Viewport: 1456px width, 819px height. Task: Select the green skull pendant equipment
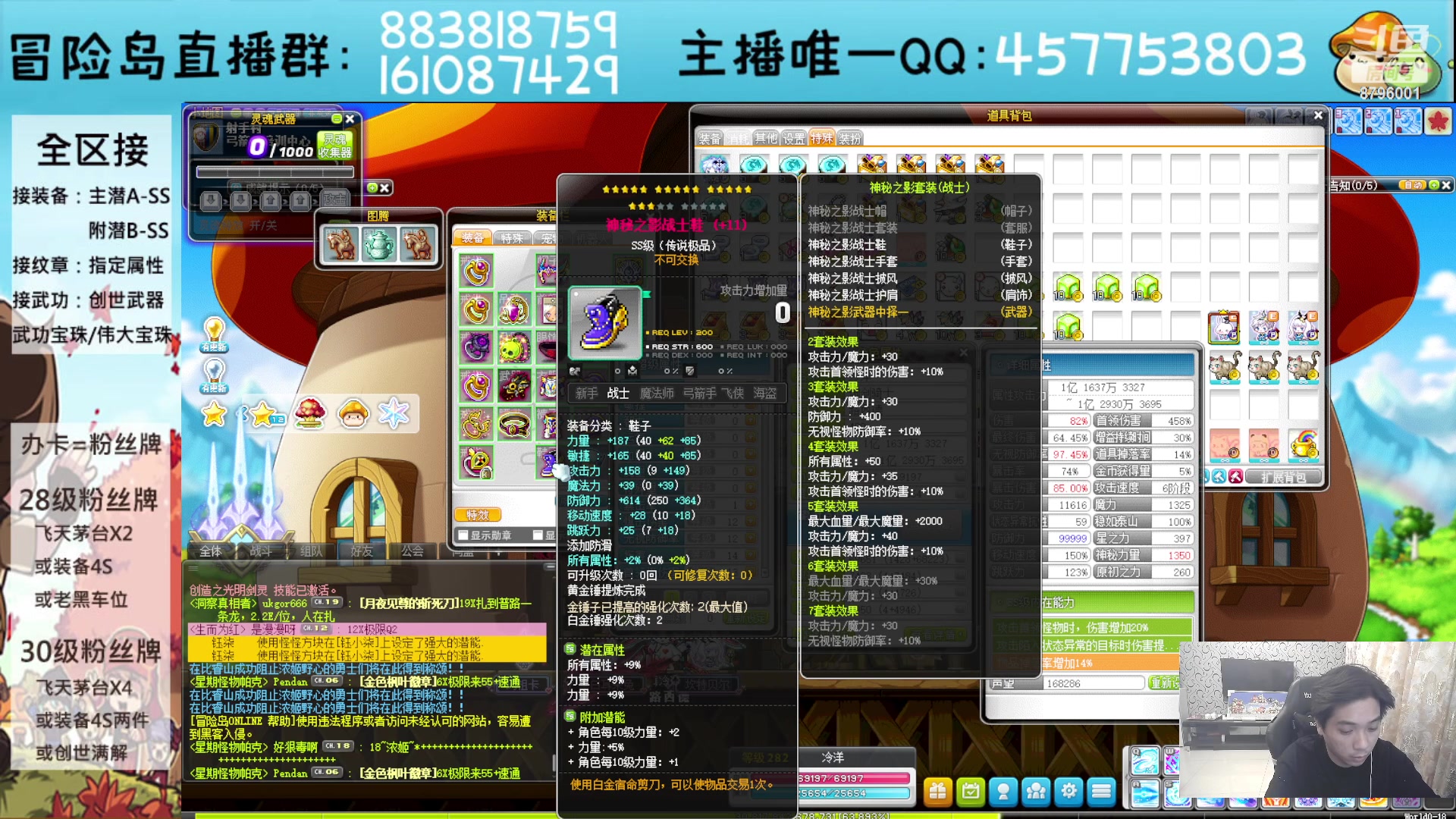click(x=515, y=348)
